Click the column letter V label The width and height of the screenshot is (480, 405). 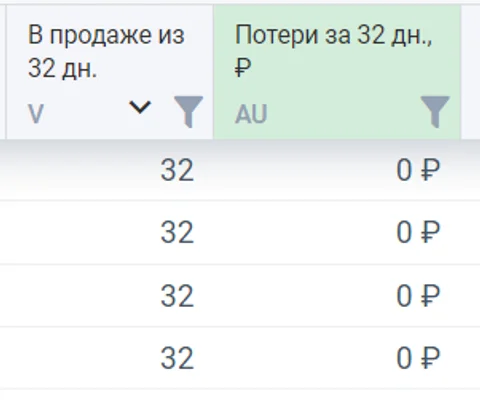(x=36, y=114)
